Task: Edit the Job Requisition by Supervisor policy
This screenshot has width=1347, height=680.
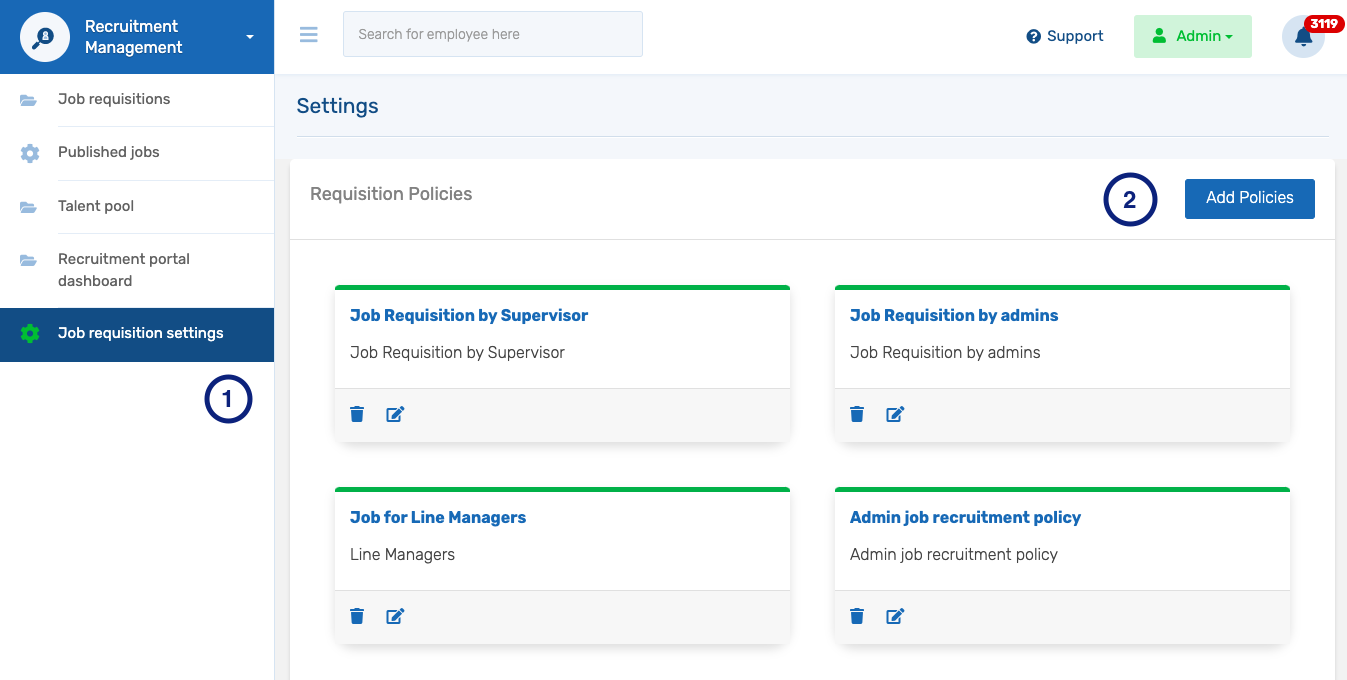Action: (395, 413)
